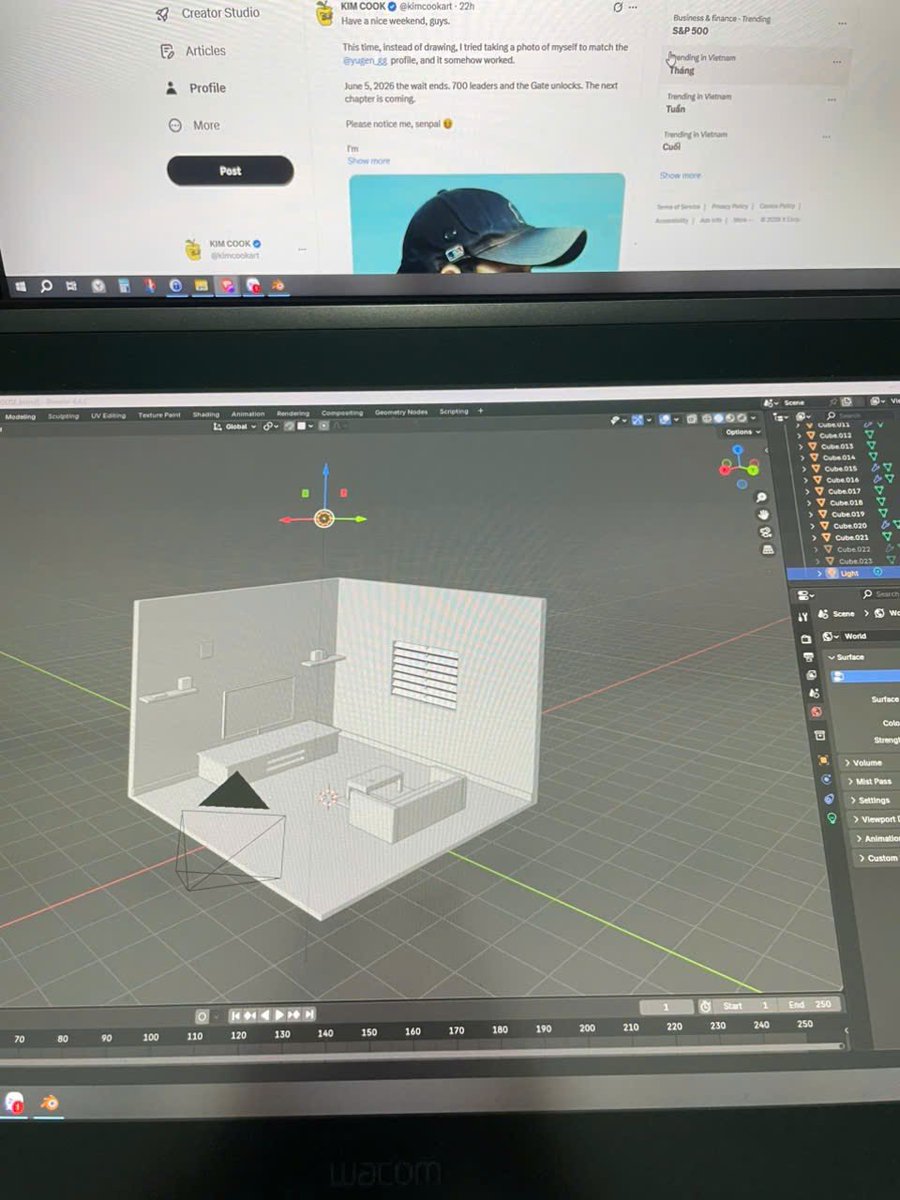Select solid viewport shading mode
This screenshot has height=1200, width=900.
(718, 418)
